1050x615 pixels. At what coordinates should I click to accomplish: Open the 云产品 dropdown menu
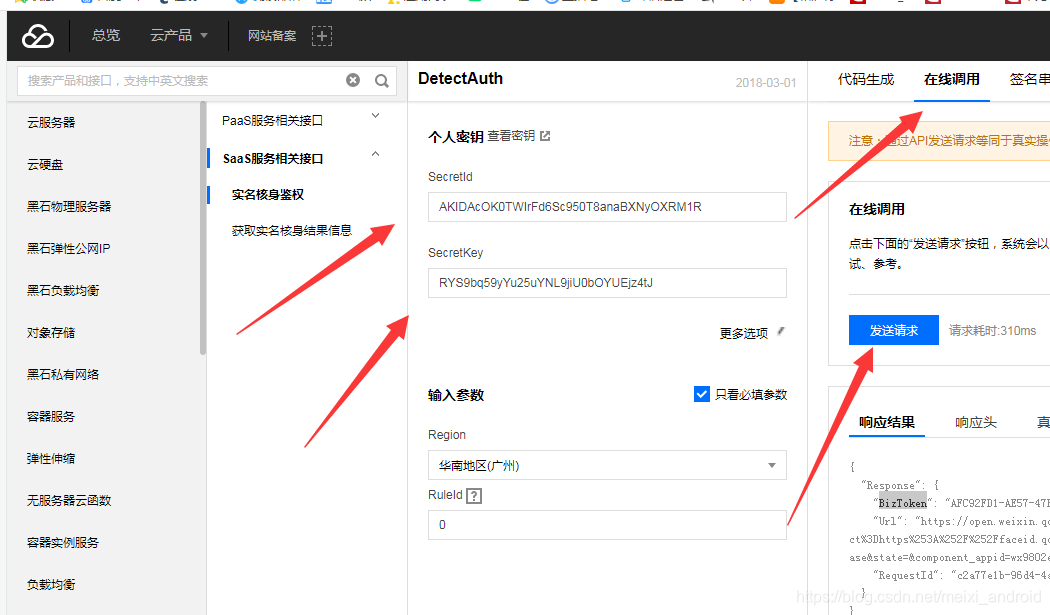[x=179, y=36]
